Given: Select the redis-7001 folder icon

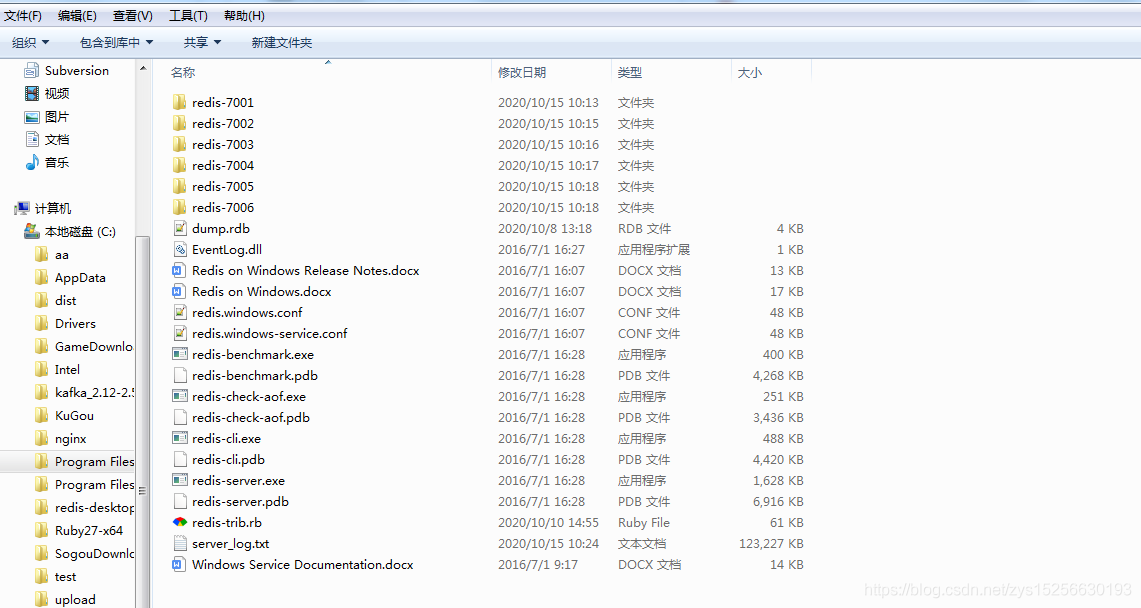Looking at the screenshot, I should [x=180, y=103].
